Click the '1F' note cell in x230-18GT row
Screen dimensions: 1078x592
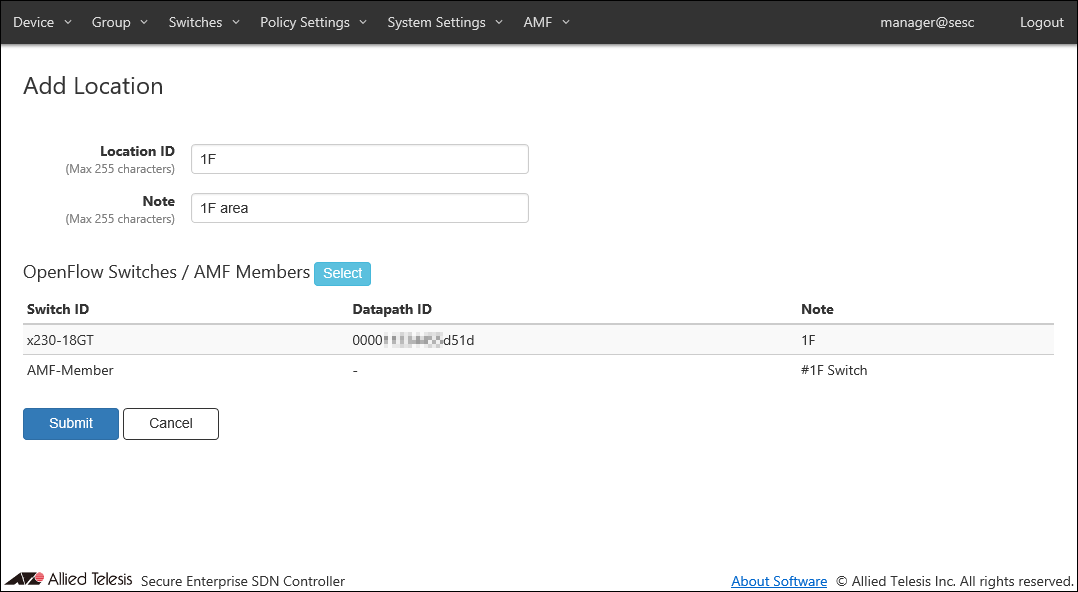[808, 340]
